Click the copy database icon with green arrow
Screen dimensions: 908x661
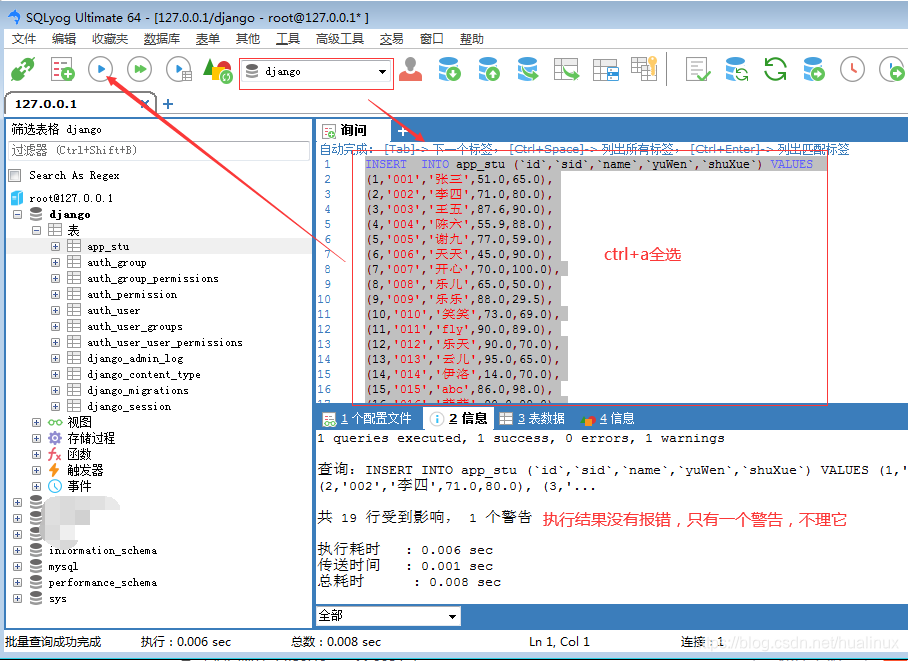pos(528,69)
